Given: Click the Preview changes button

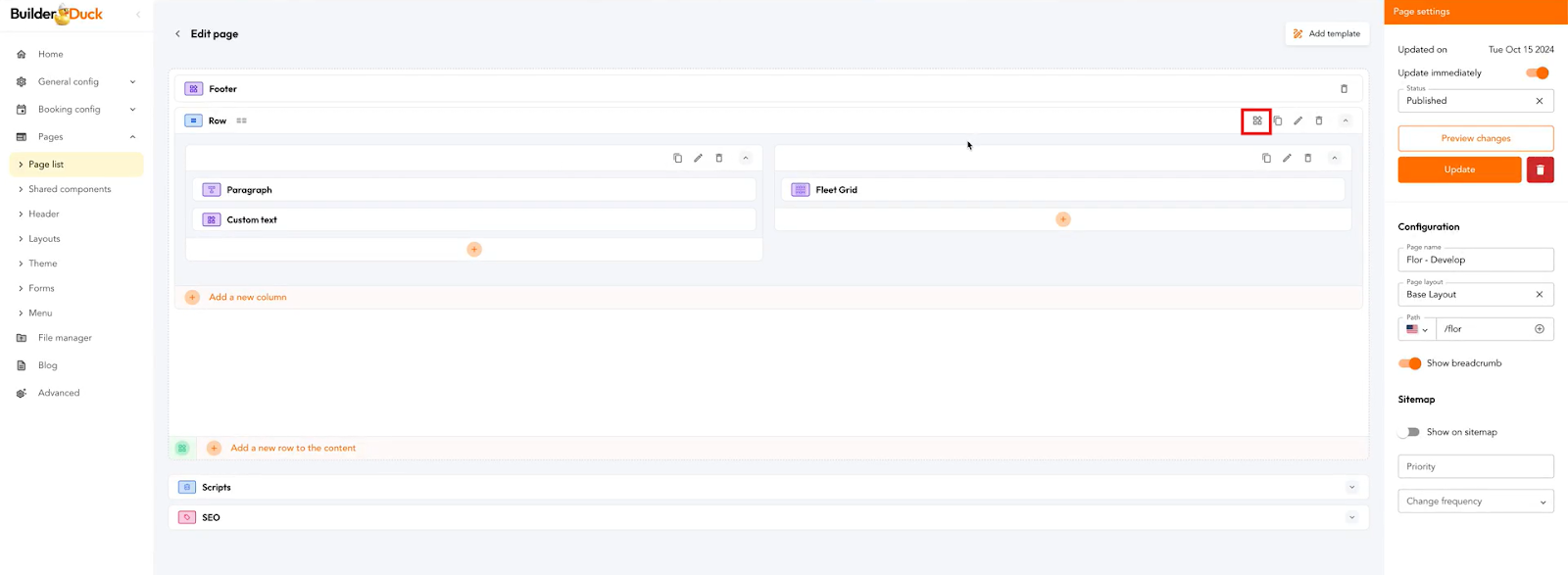Looking at the screenshot, I should tap(1475, 138).
